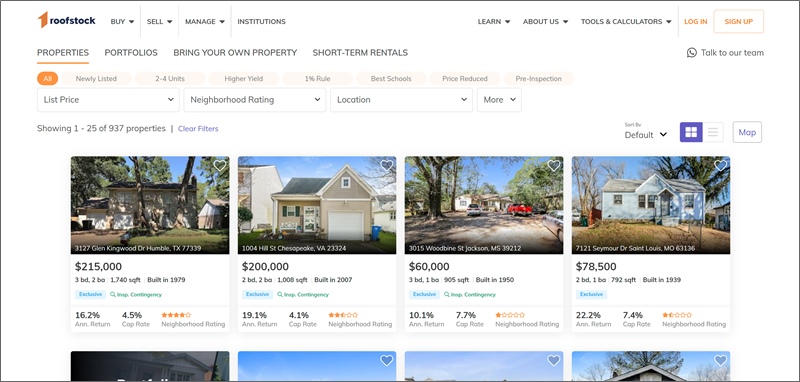Image resolution: width=800 pixels, height=382 pixels.
Task: Expand the Sell menu
Action: (160, 21)
